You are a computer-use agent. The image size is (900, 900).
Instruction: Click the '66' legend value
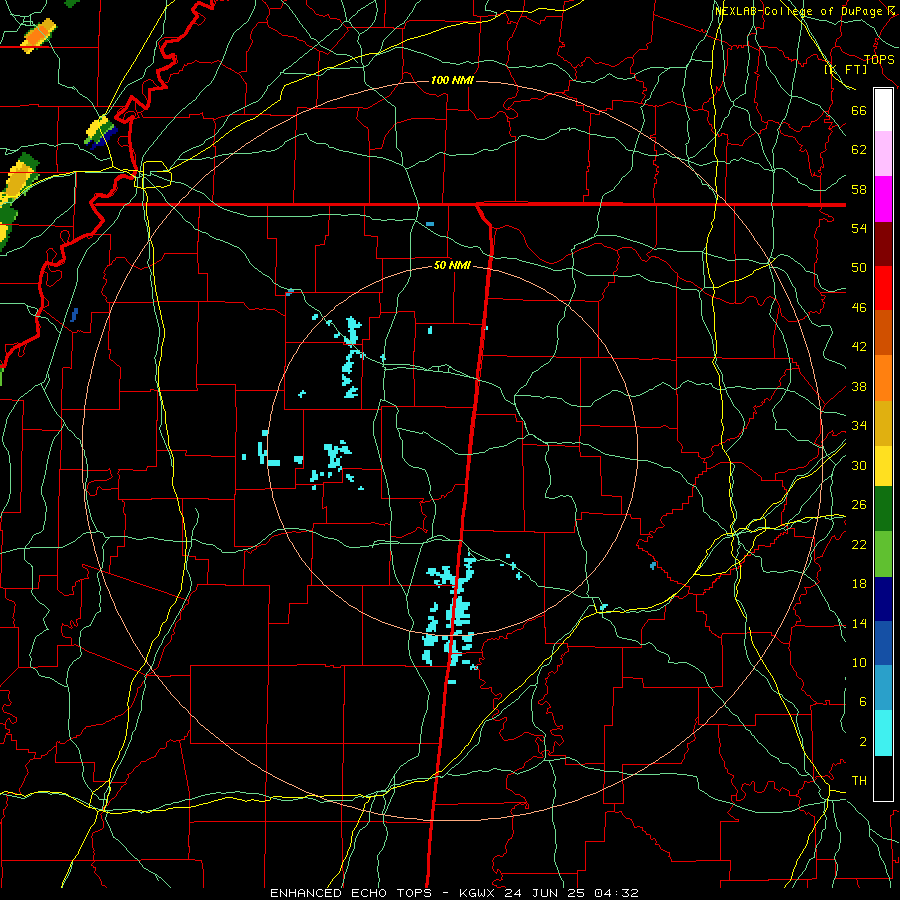point(859,111)
